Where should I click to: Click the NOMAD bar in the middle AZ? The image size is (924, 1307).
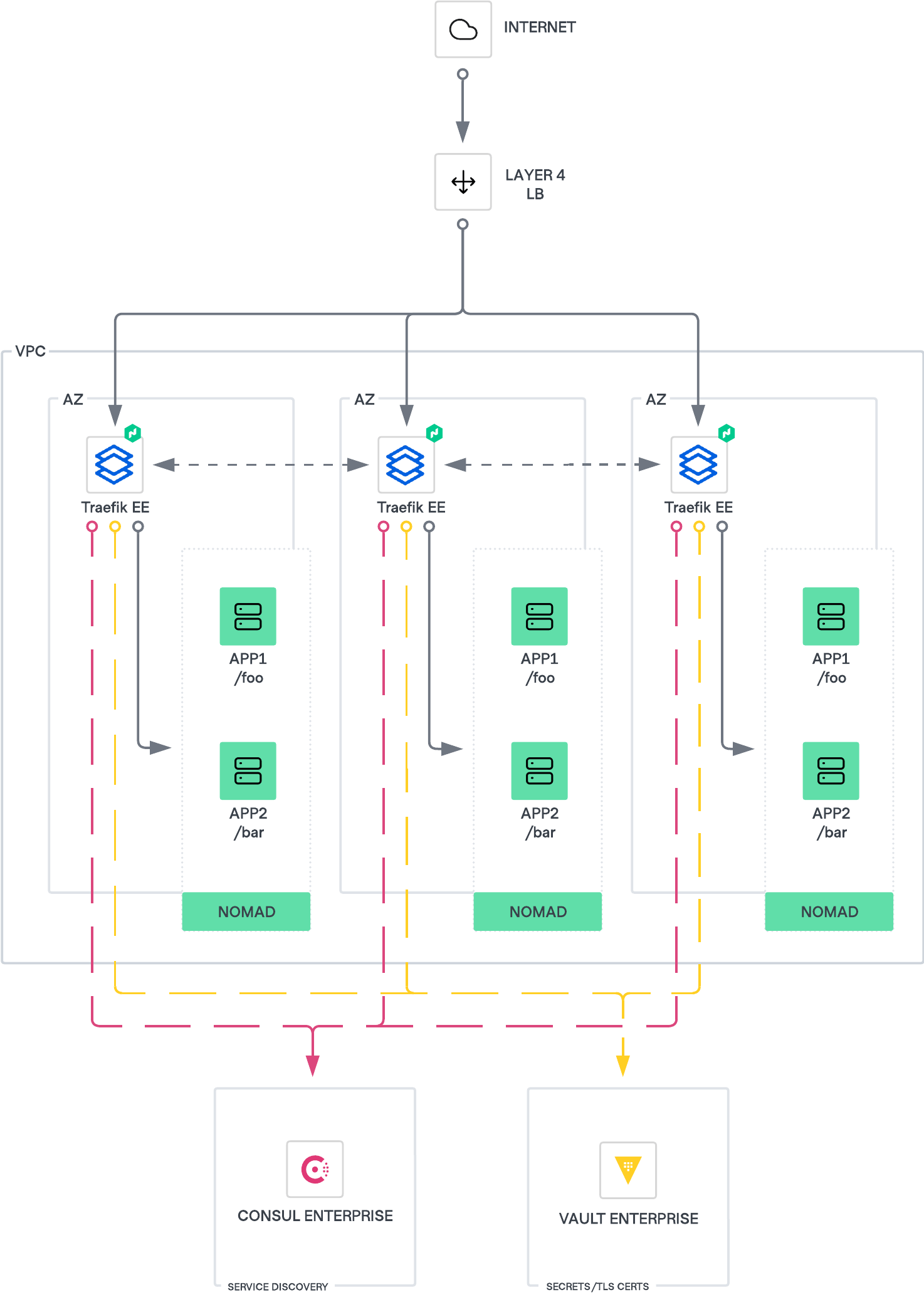(538, 911)
